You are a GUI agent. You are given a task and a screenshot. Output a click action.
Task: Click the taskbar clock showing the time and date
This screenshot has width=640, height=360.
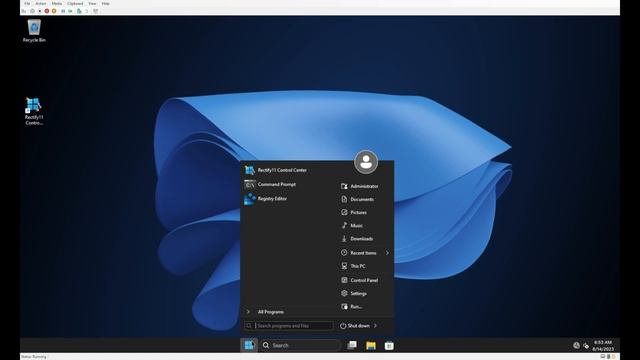point(603,345)
